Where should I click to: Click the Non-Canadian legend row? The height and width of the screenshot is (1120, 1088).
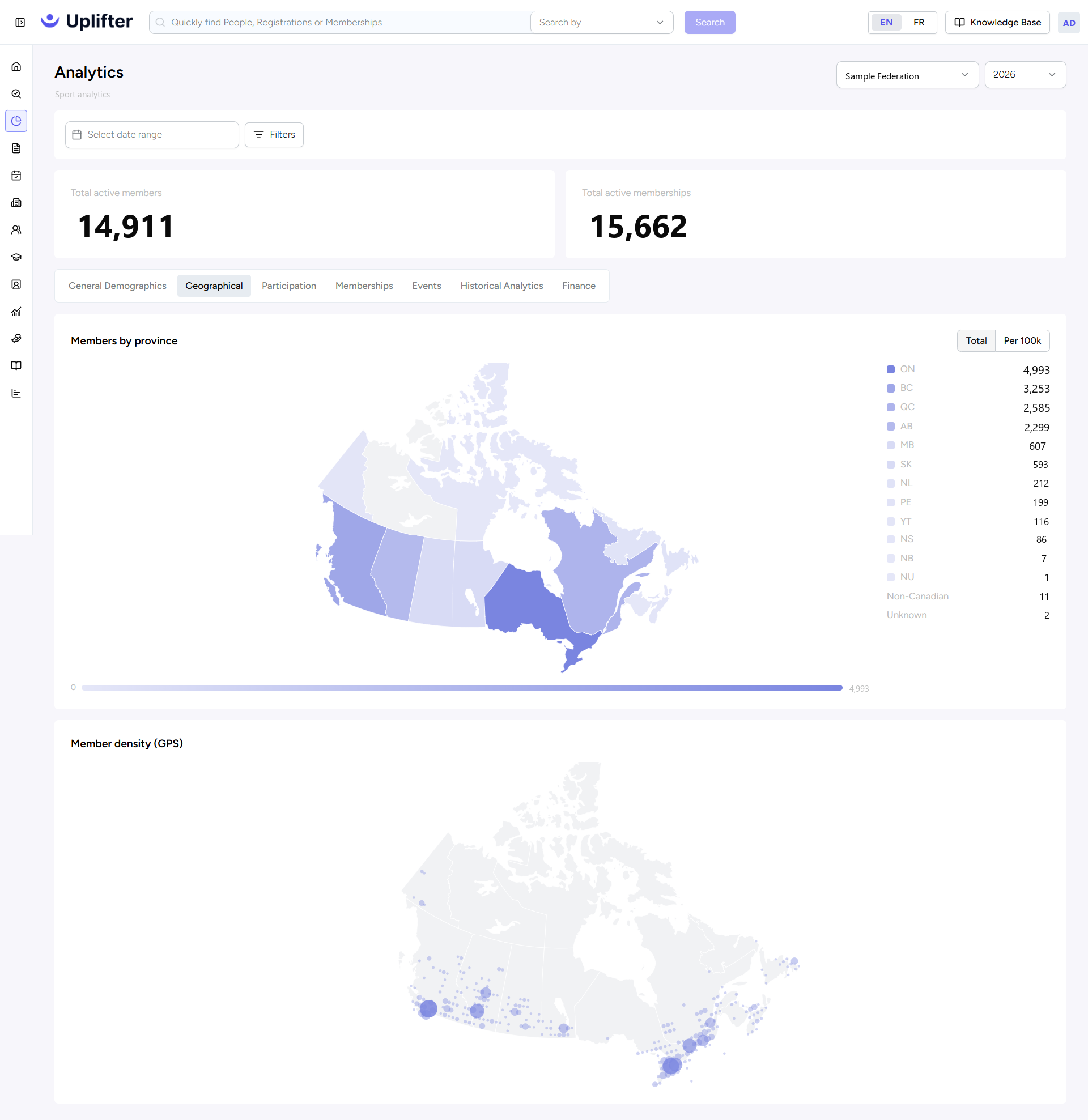coord(967,596)
